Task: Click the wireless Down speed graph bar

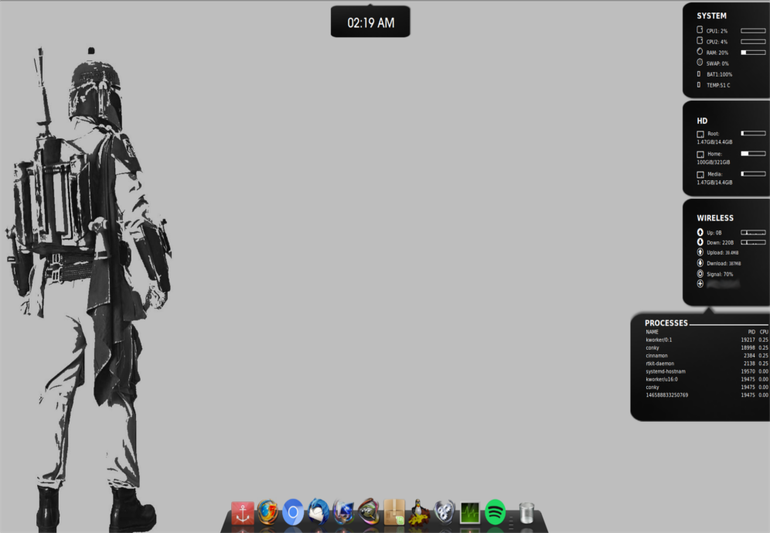Action: point(753,242)
